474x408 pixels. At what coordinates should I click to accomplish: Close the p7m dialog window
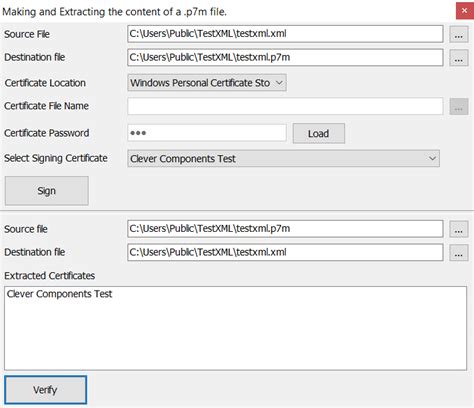(464, 11)
